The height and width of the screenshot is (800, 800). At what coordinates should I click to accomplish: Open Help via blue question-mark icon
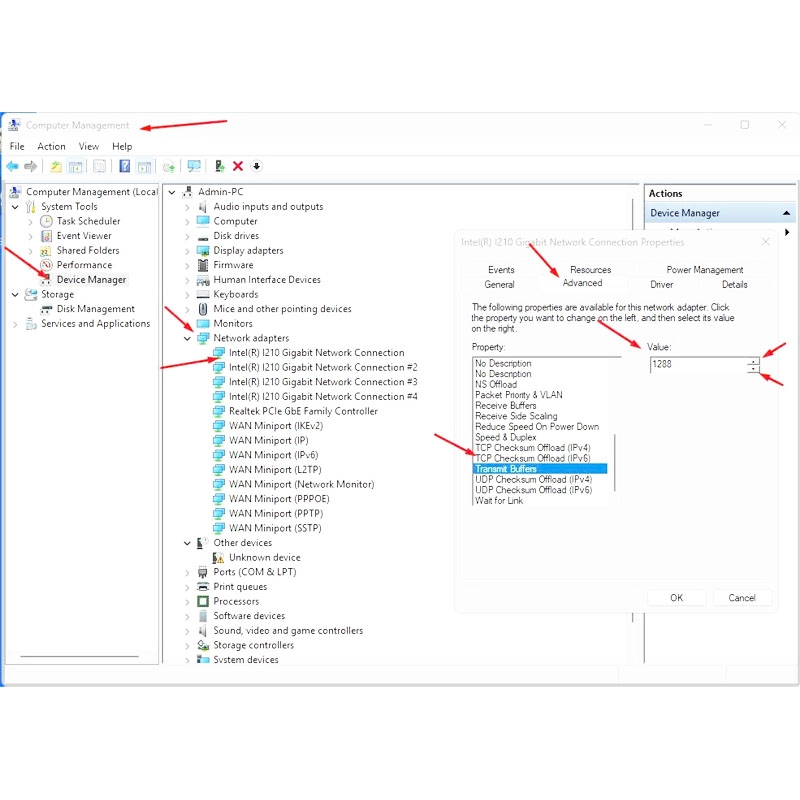coord(124,166)
